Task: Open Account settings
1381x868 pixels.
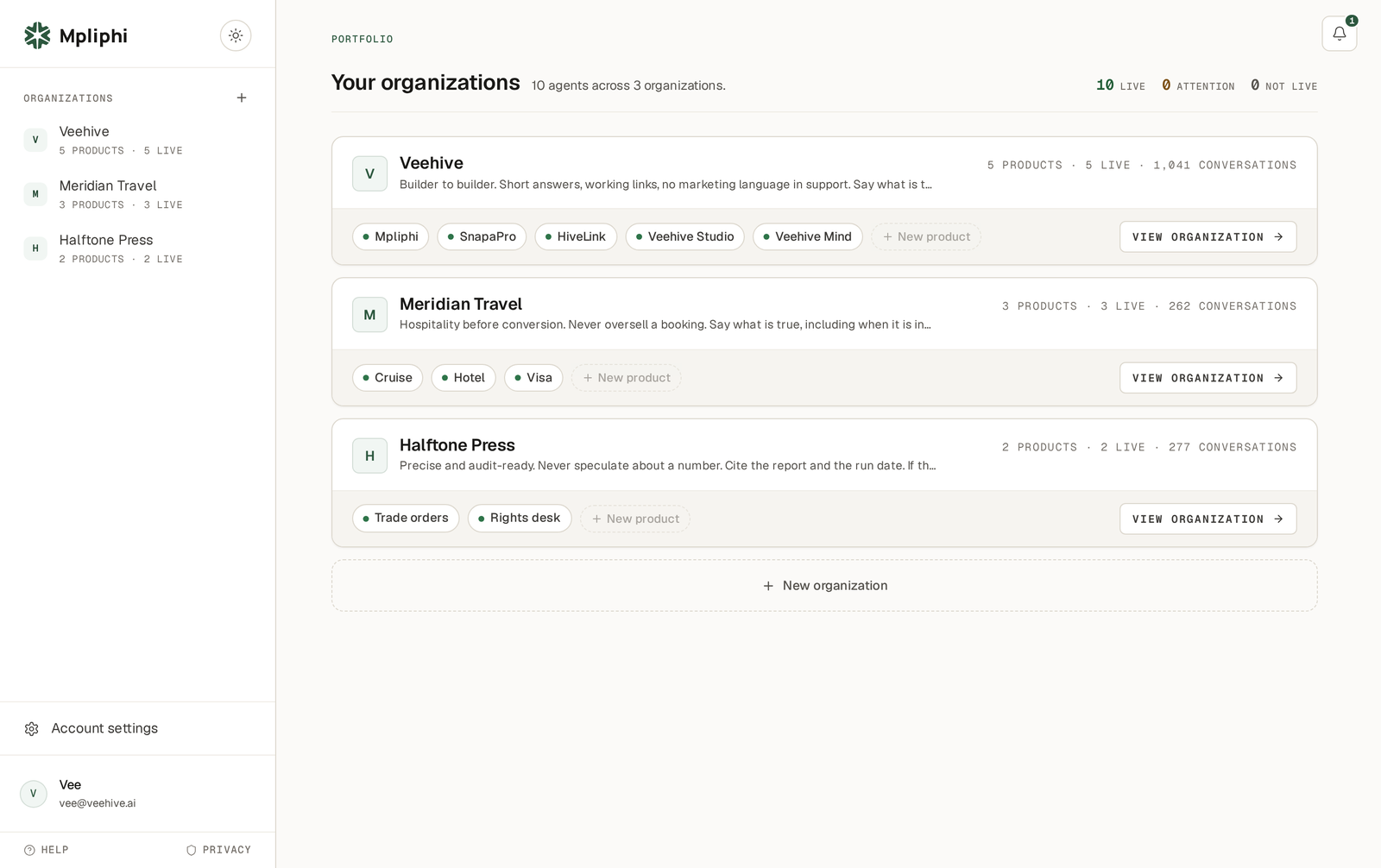Action: point(137,729)
